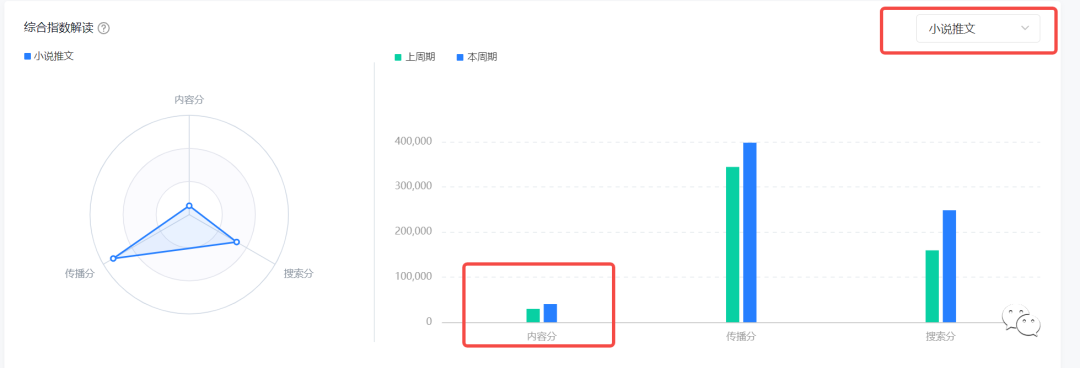Screen dimensions: 1080x368
Task: Click the dropdown chevron arrow in 小说推文 selector
Action: coord(1025,28)
